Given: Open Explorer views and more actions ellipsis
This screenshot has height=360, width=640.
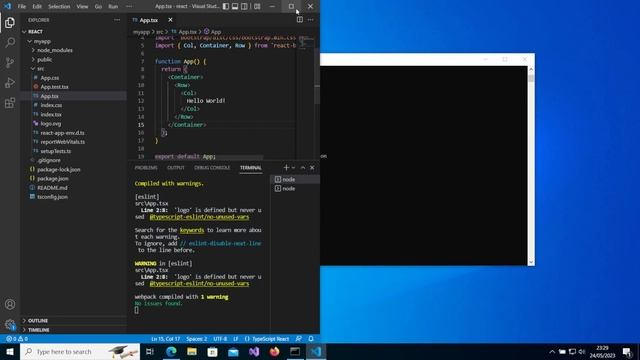Looking at the screenshot, I should (x=117, y=20).
